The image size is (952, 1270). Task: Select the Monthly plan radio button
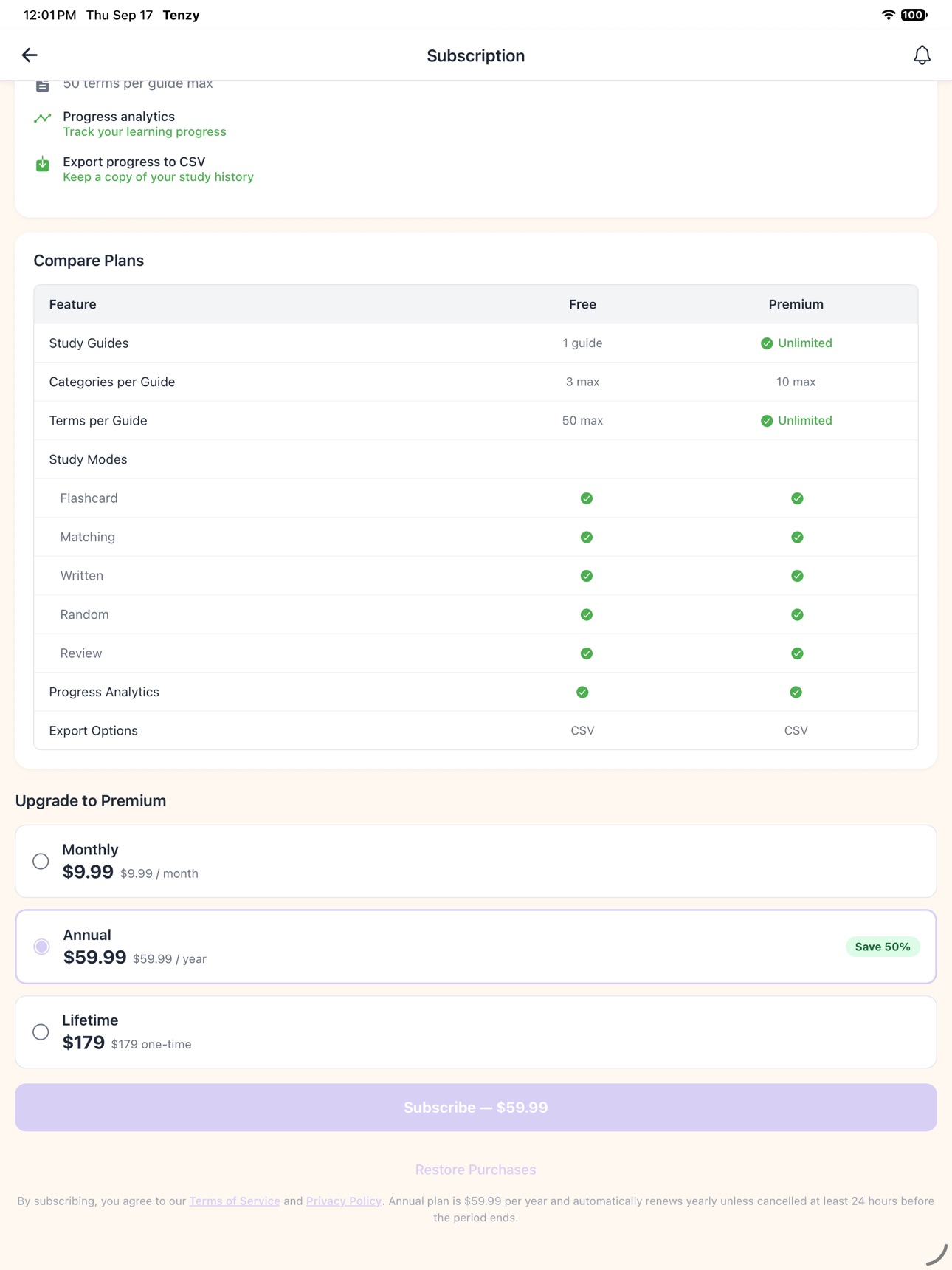click(x=41, y=862)
